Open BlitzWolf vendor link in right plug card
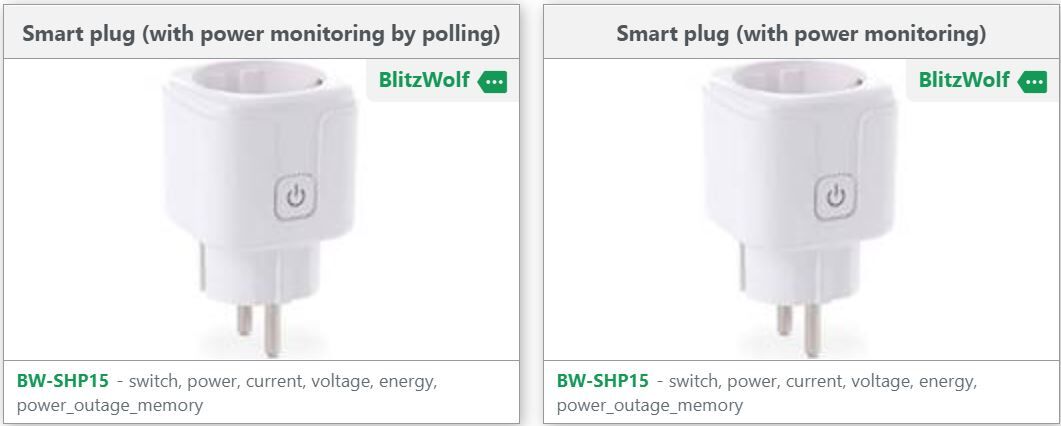The height and width of the screenshot is (426, 1061). click(x=964, y=80)
